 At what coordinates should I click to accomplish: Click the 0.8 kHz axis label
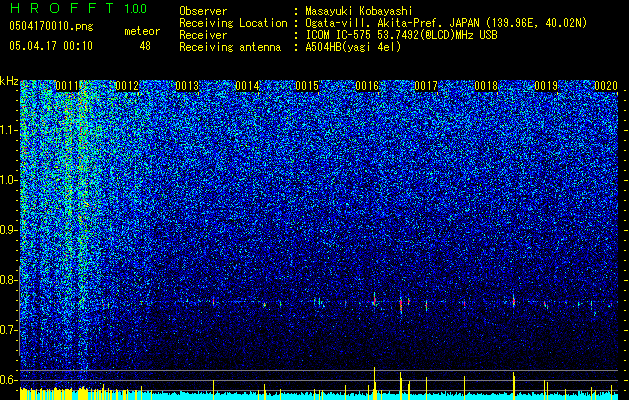click(x=9, y=280)
